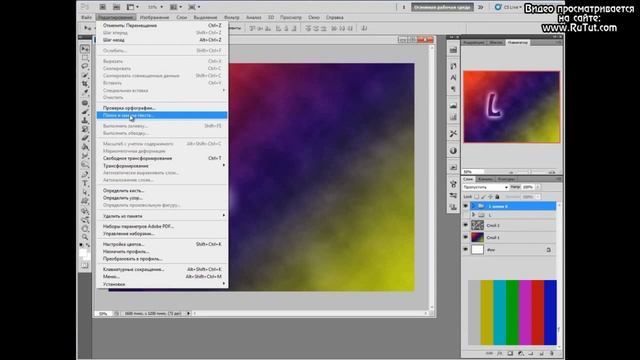Toggle lock image pixels

[484, 197]
